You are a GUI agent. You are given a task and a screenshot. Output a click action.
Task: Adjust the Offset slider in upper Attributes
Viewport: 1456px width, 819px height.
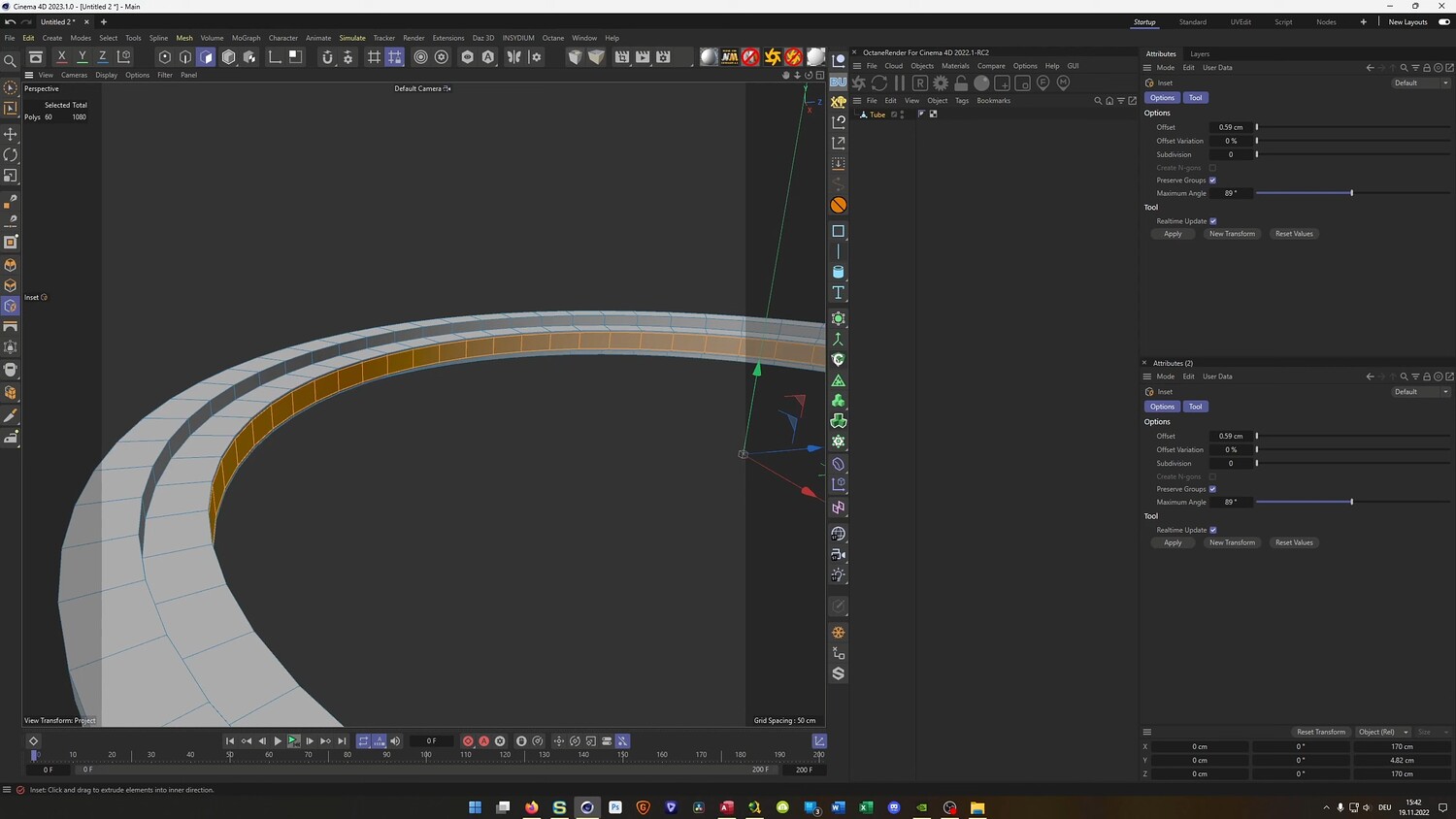1353,127
